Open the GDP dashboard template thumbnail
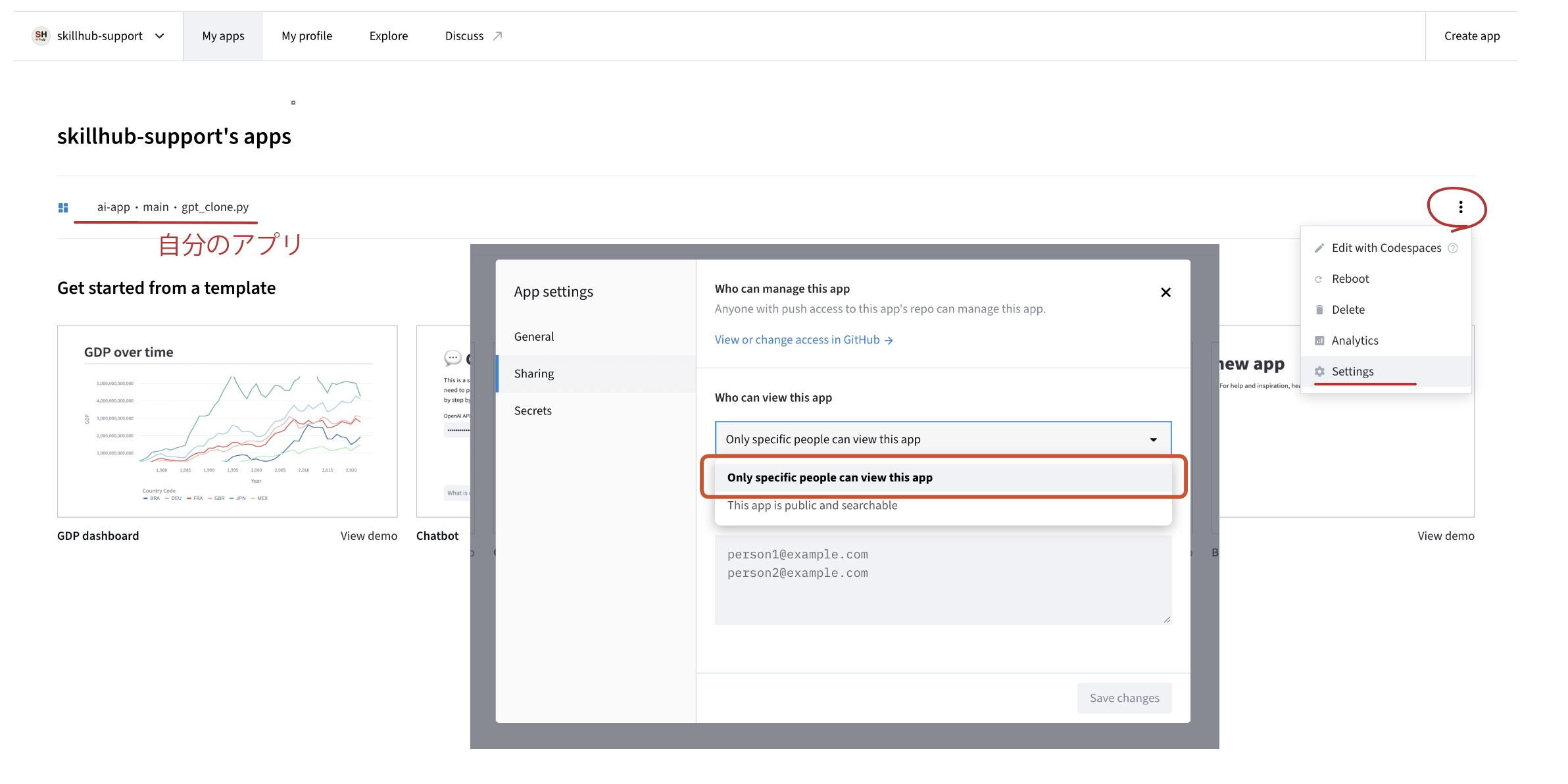Viewport: 1568px width, 784px height. [x=228, y=422]
